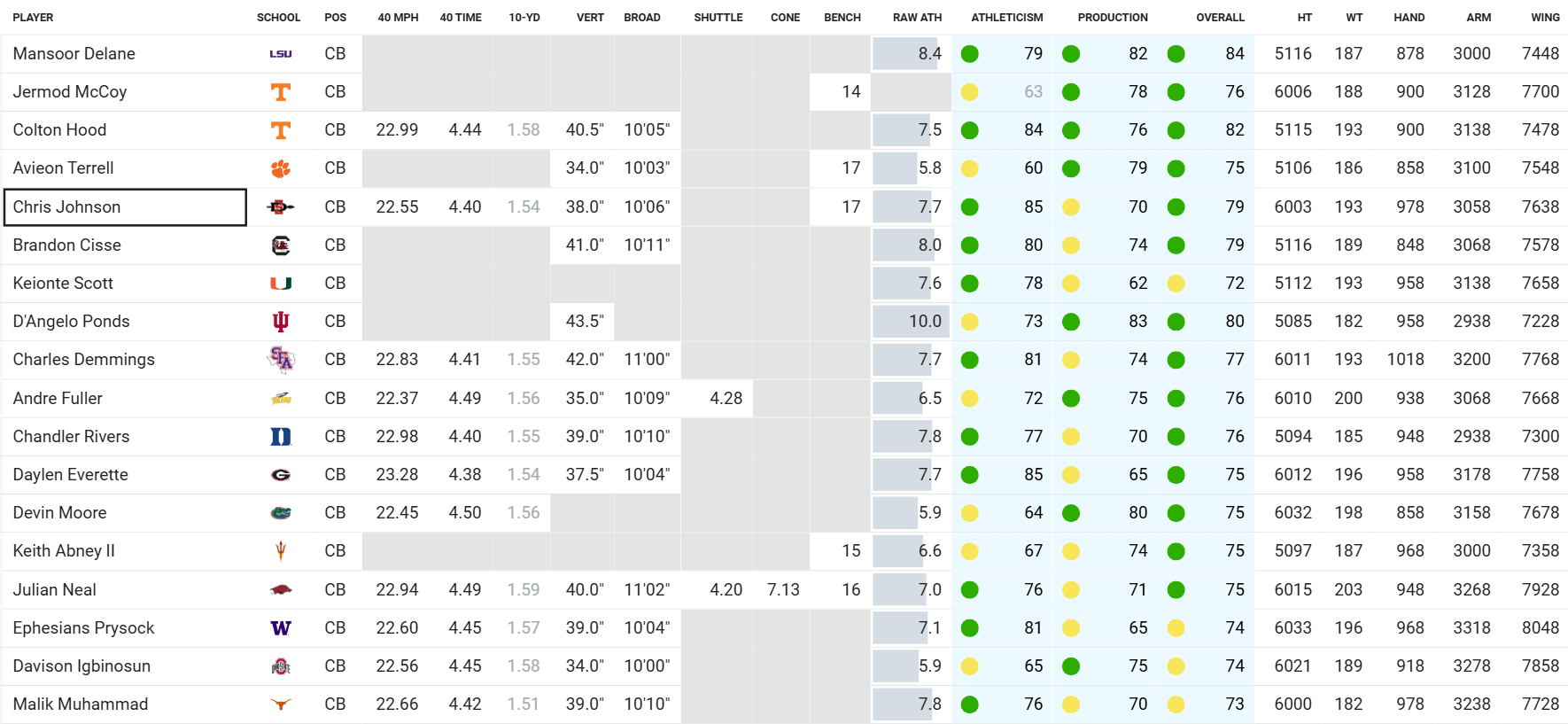Viewport: 1568px width, 724px height.
Task: Click the Ohio State logo for Davison Igbinosun
Action: [280, 666]
